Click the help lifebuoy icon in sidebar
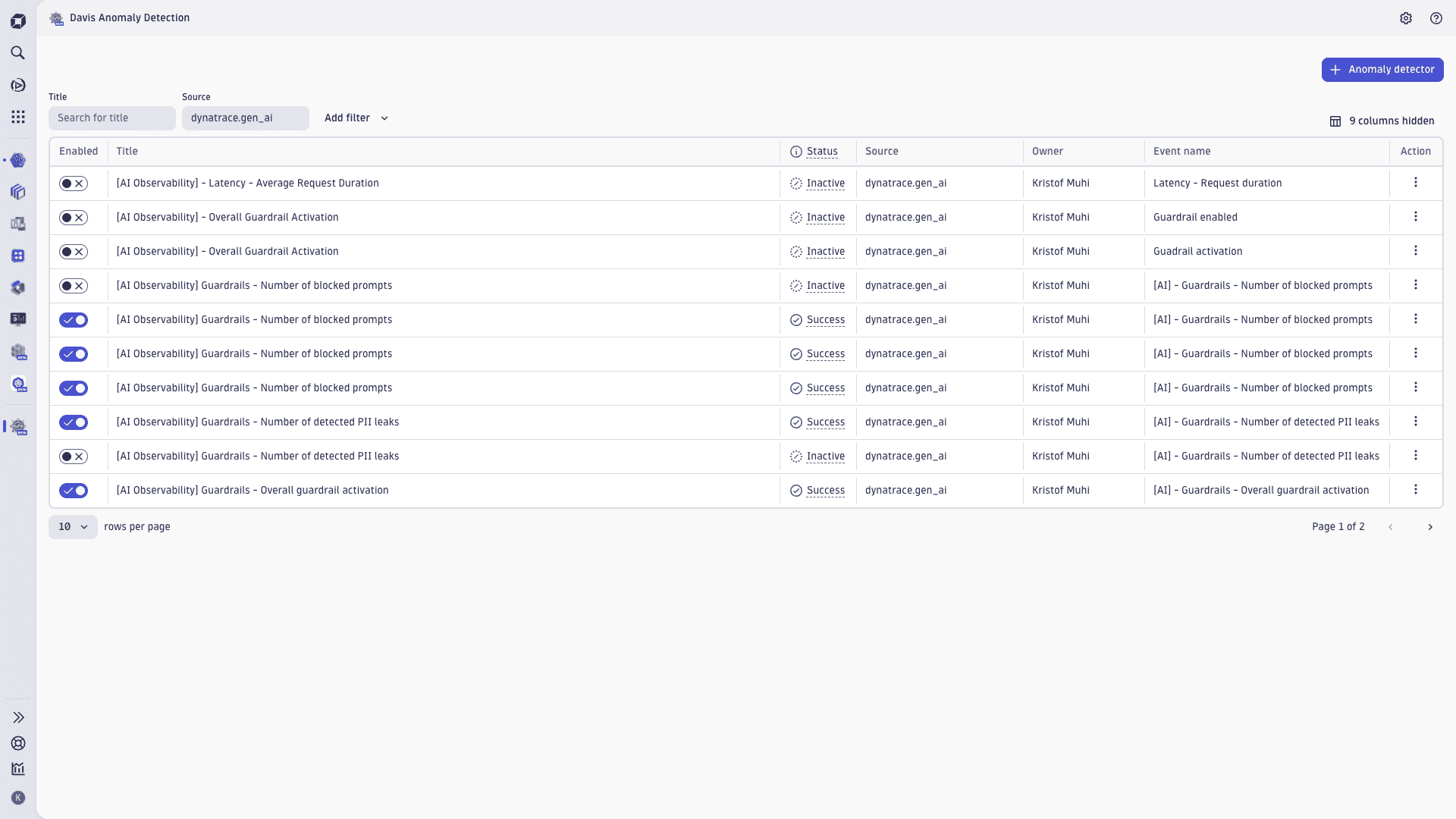This screenshot has width=1456, height=819. [x=18, y=743]
